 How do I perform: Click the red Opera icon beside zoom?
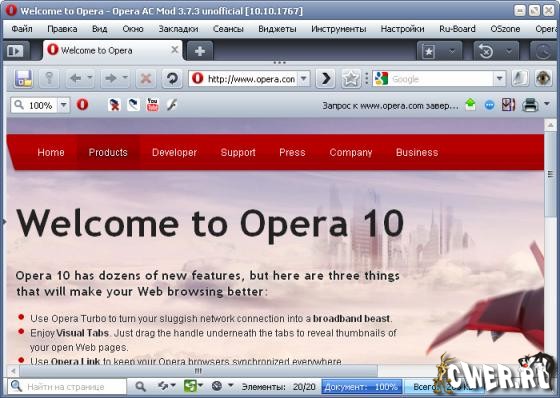[x=82, y=105]
